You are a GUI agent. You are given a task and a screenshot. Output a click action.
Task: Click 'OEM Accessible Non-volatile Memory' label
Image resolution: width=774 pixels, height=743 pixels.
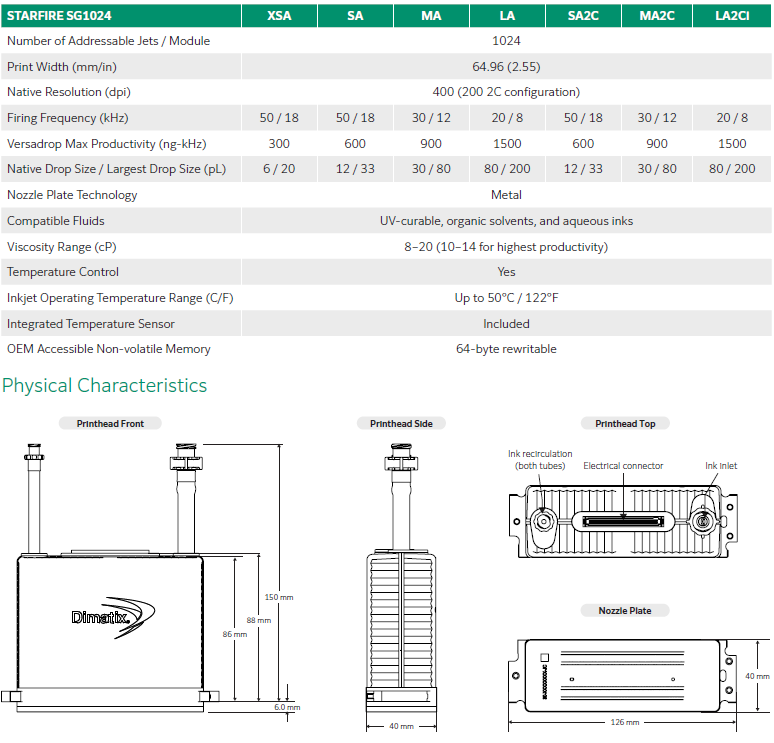[109, 349]
